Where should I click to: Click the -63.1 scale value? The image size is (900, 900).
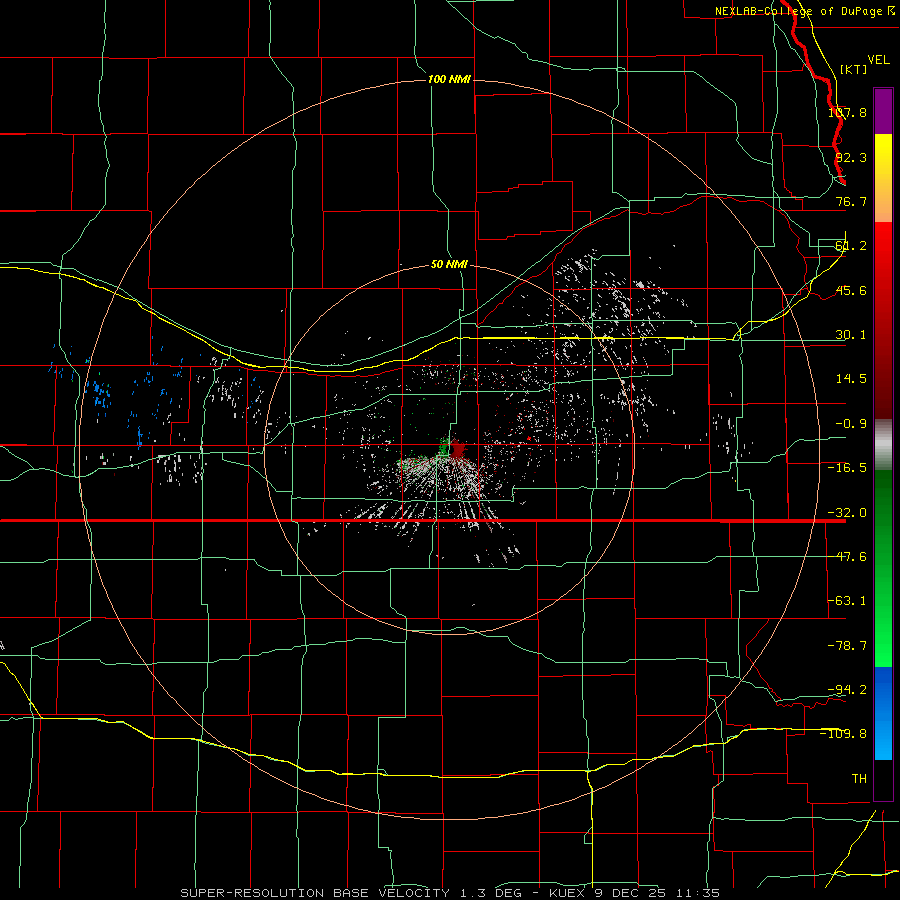[x=847, y=601]
